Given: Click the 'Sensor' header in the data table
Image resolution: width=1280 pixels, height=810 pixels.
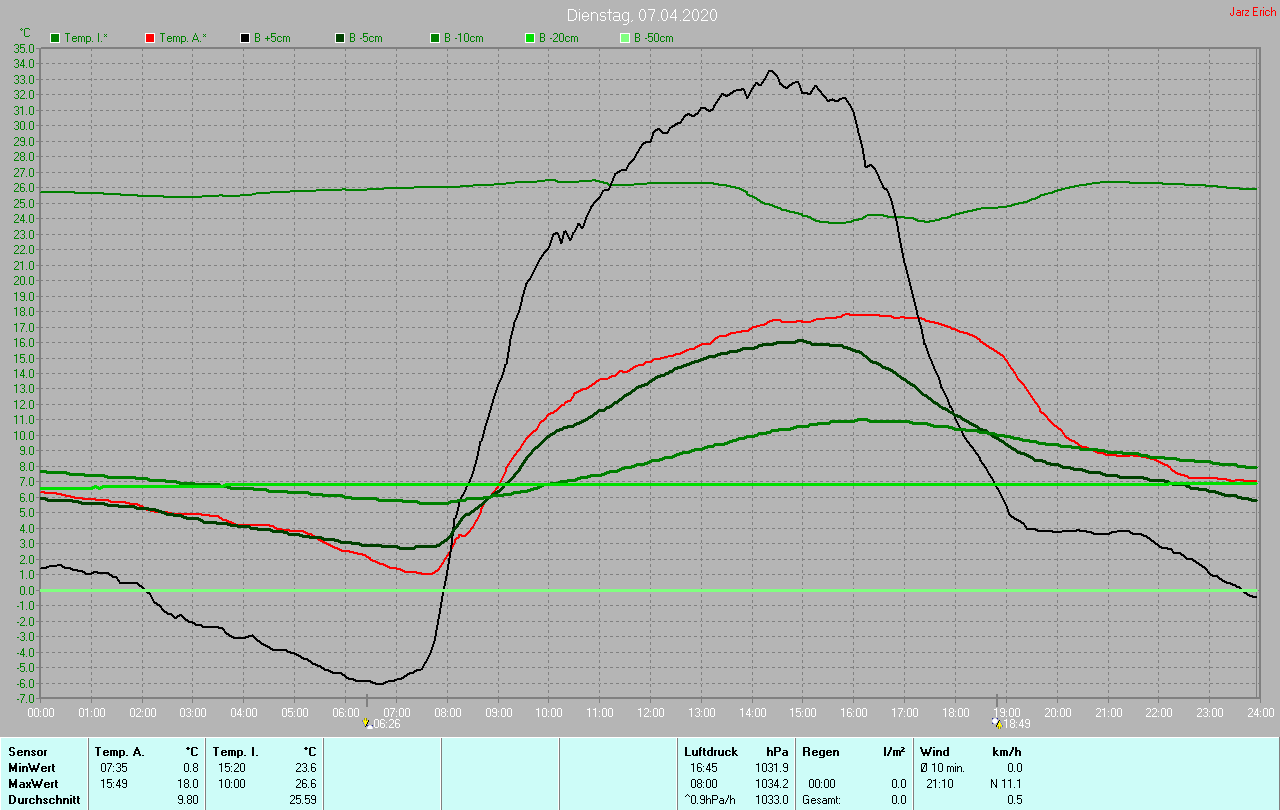Looking at the screenshot, I should 27,751.
